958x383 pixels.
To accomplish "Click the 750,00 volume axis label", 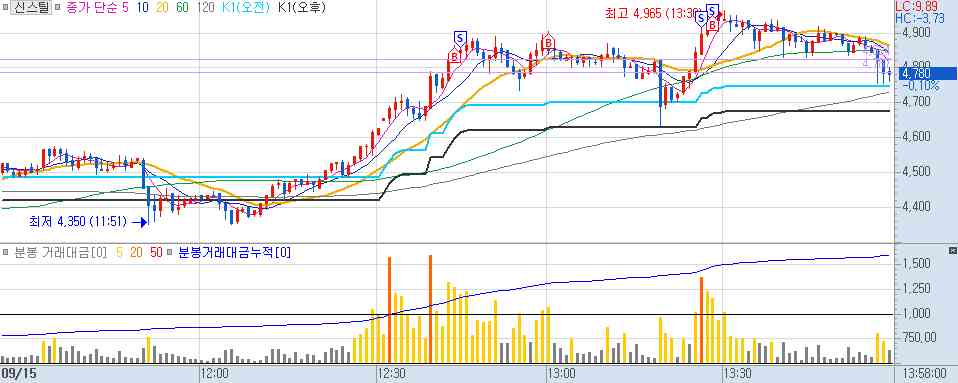I will pyautogui.click(x=920, y=338).
